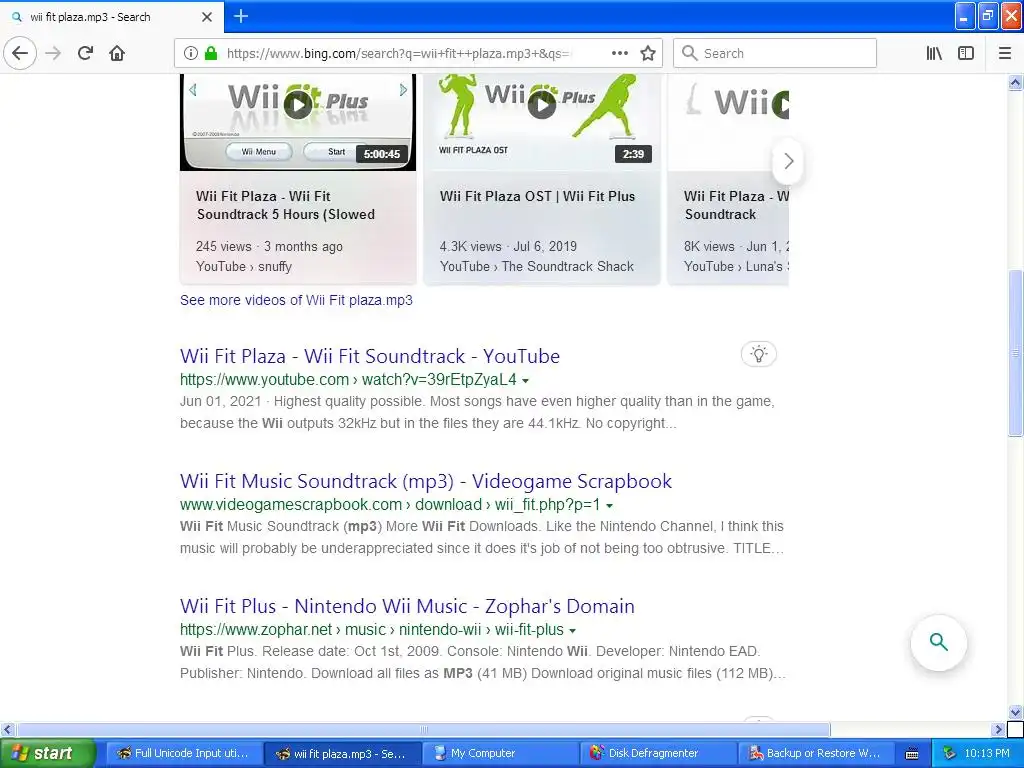This screenshot has width=1024, height=768.
Task: Close the wii fit plaza.mp3 tab
Action: point(207,17)
